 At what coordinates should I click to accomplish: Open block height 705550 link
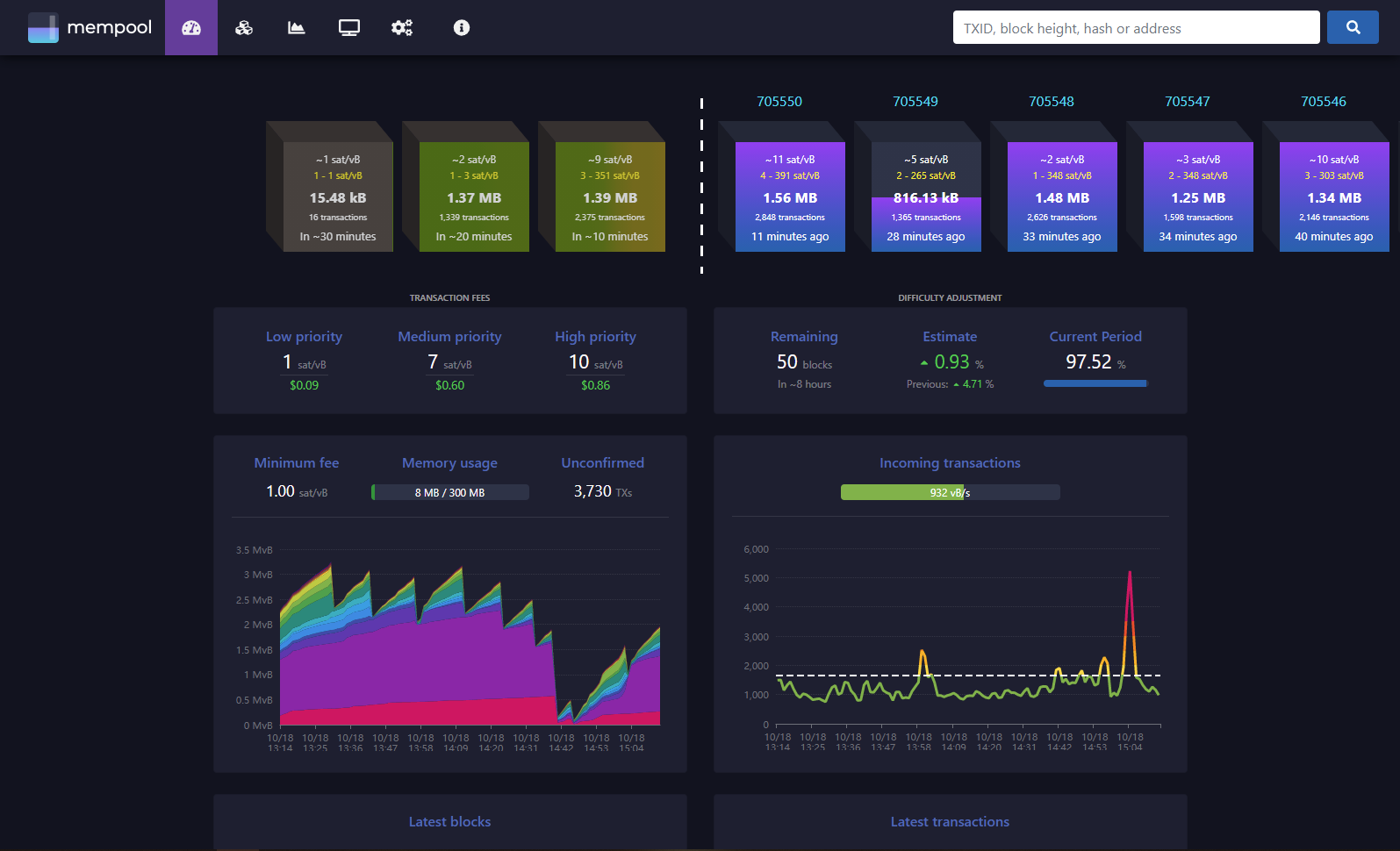[779, 102]
